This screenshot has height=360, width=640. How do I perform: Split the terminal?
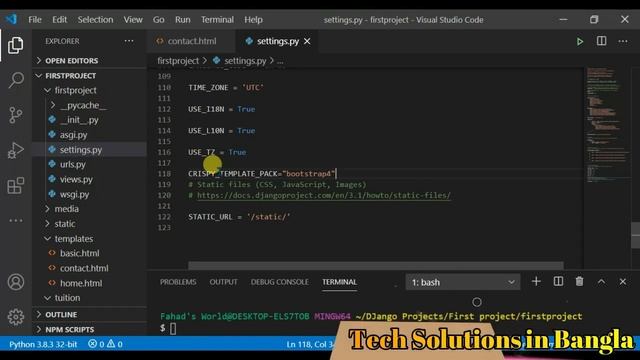pos(558,282)
